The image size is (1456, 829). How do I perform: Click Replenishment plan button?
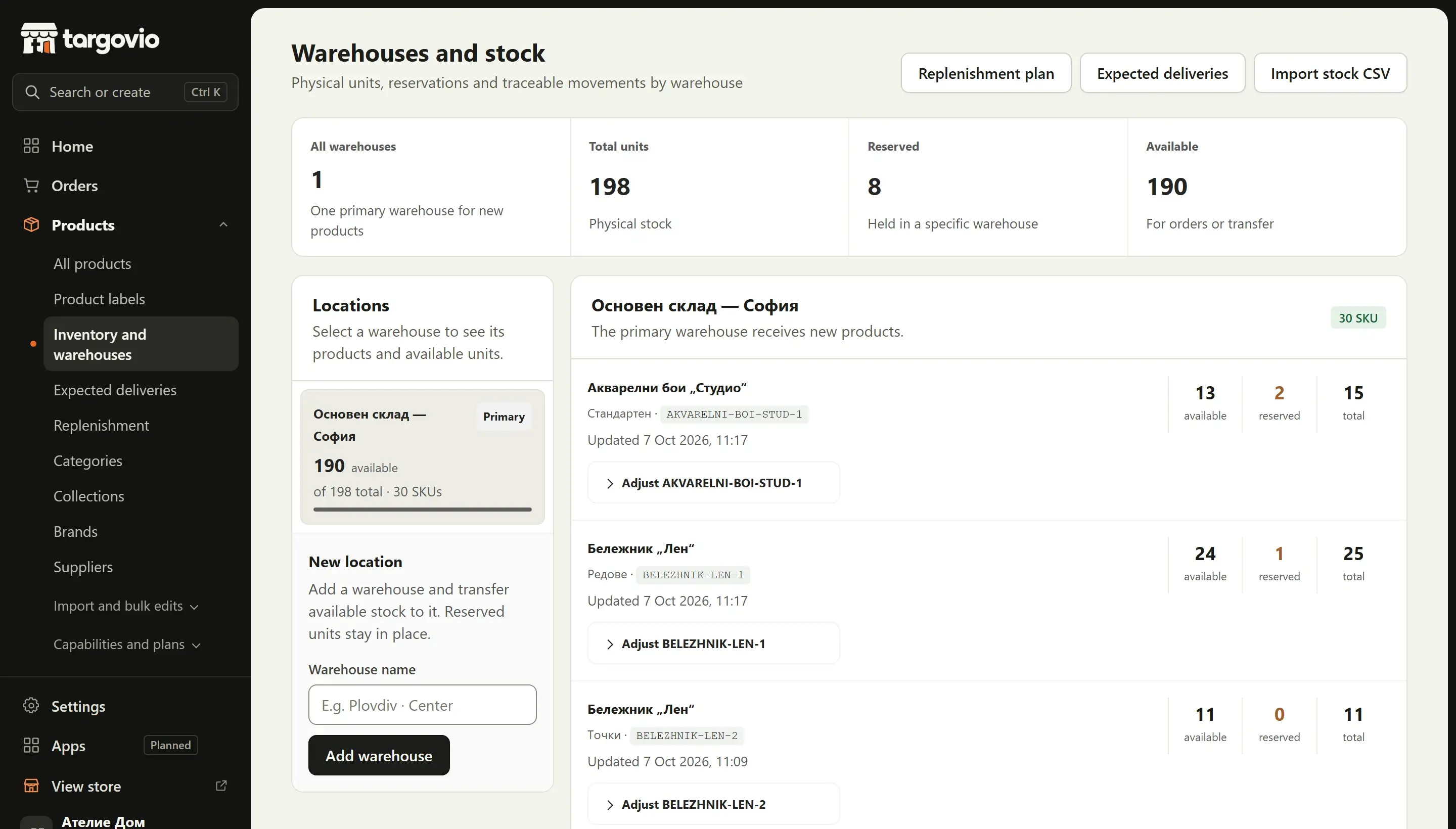[x=986, y=73]
